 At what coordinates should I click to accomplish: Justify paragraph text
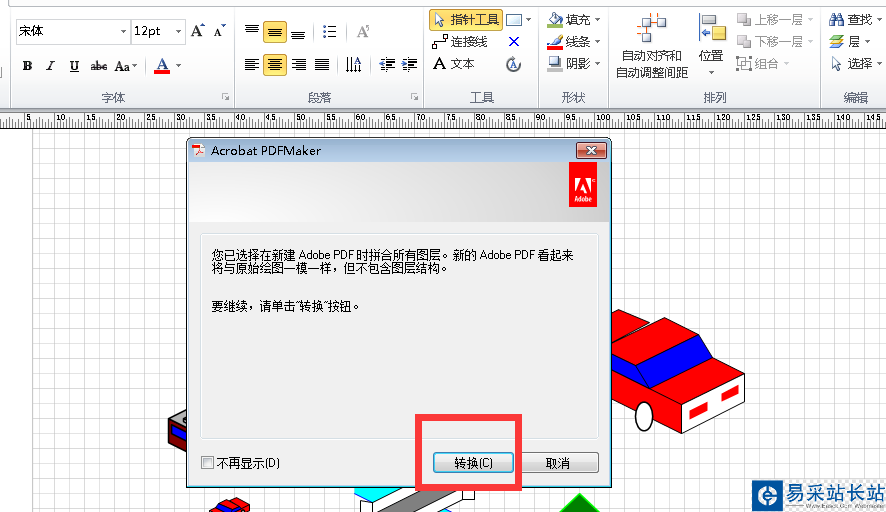coord(322,65)
